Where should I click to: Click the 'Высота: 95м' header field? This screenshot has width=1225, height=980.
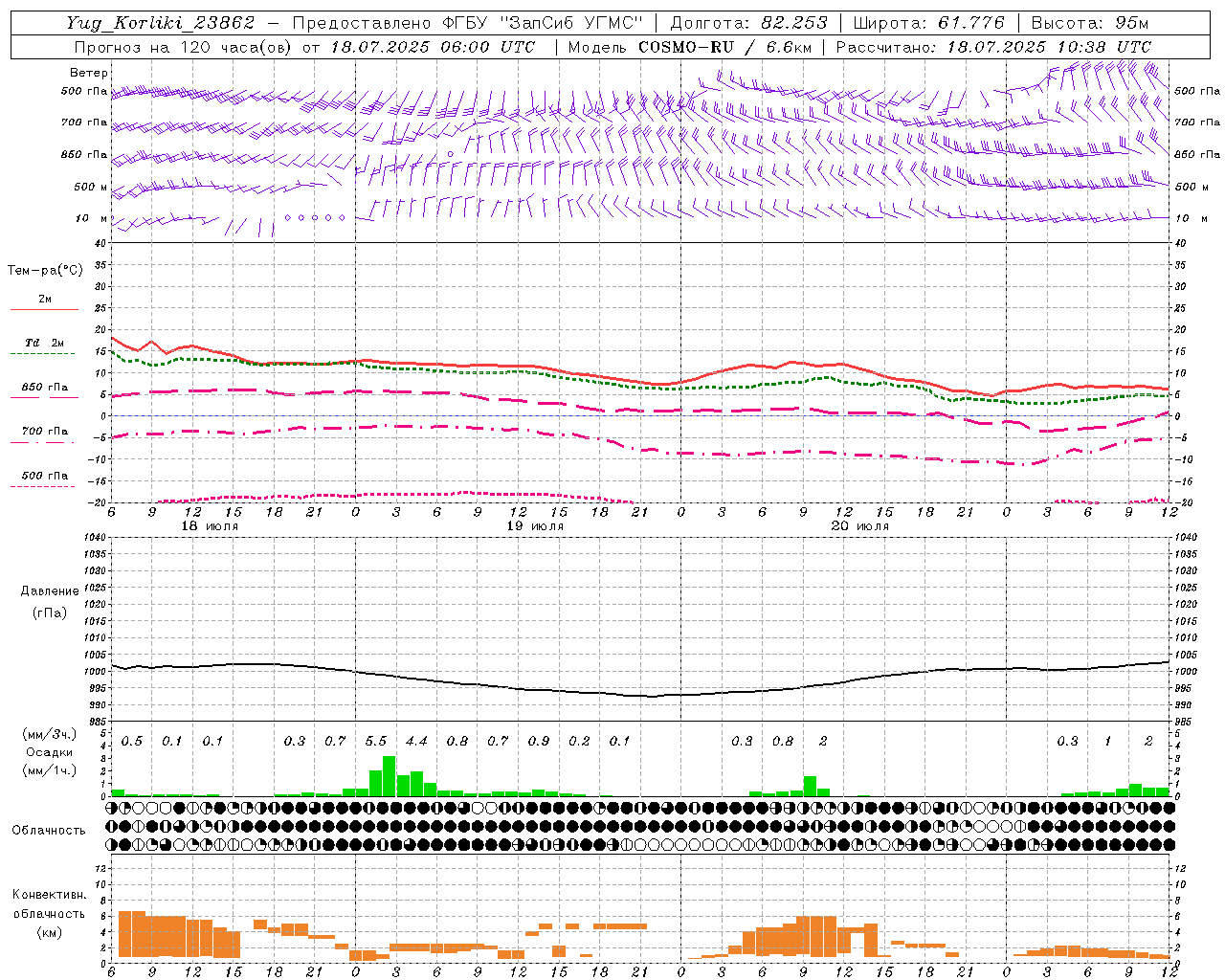coord(1089,23)
